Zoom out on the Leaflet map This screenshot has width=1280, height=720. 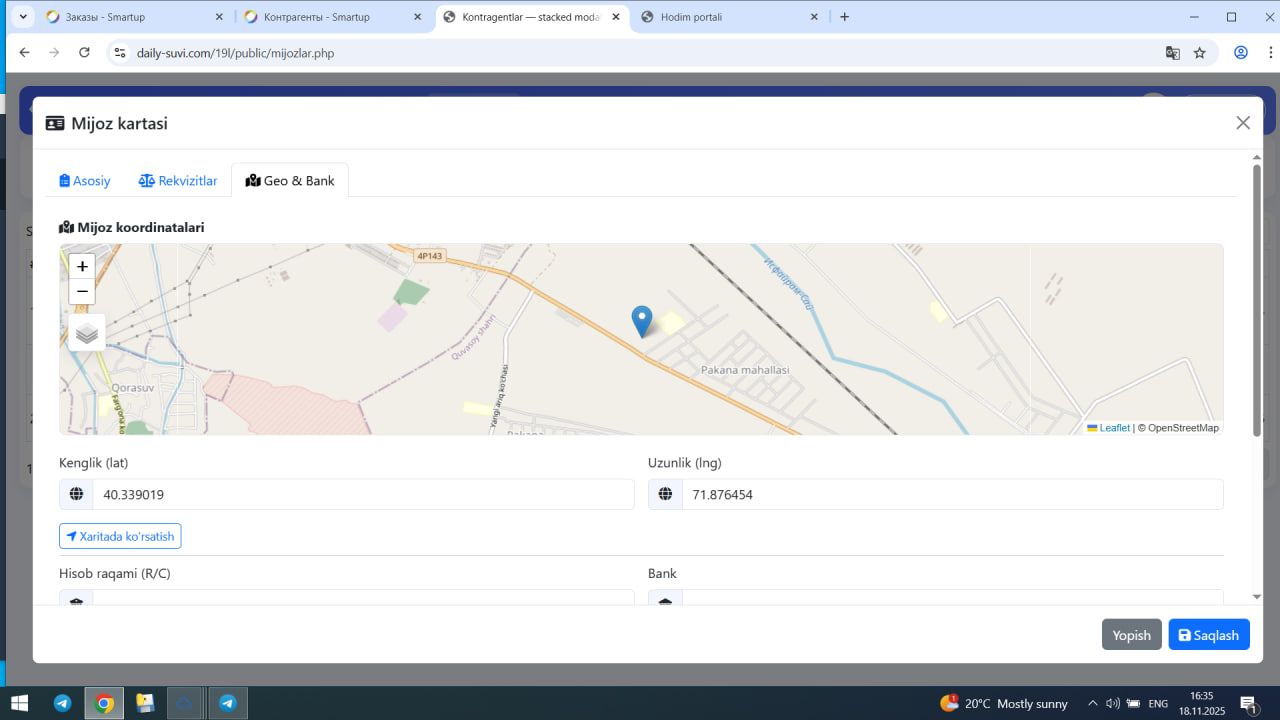pyautogui.click(x=82, y=292)
